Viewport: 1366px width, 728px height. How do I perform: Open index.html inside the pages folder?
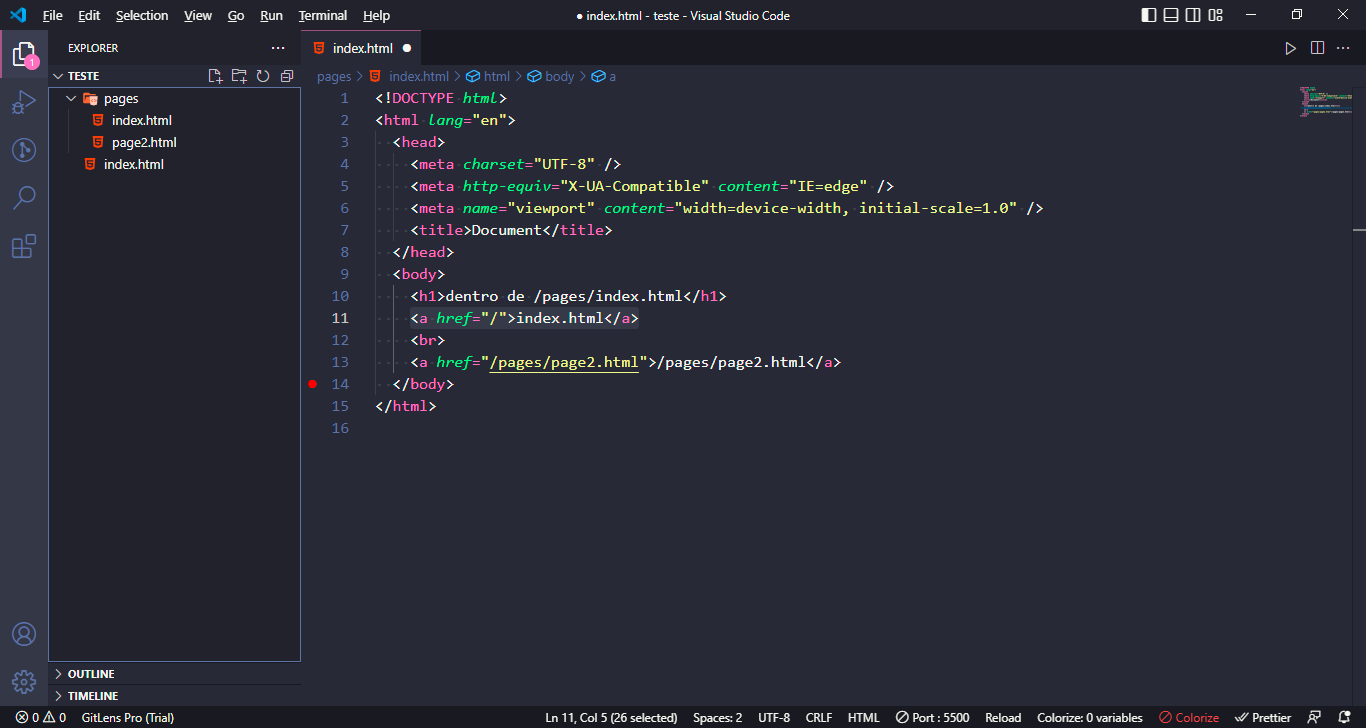click(x=142, y=120)
